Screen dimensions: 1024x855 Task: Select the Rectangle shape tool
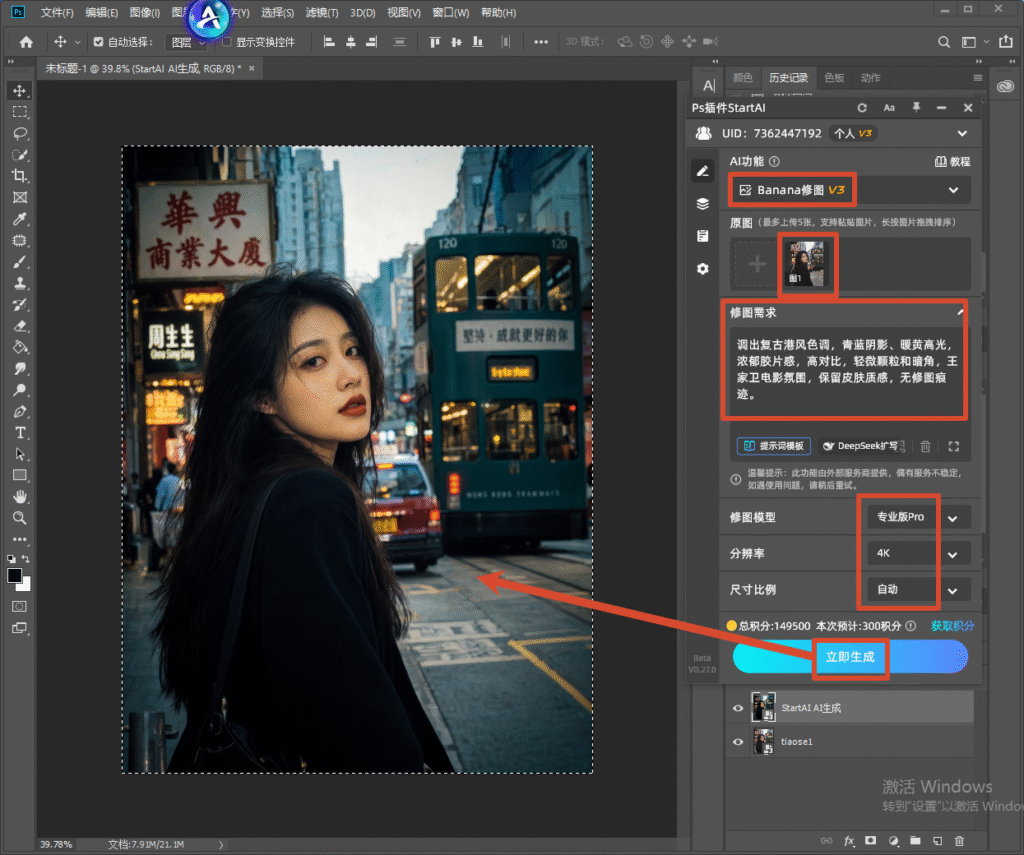pyautogui.click(x=20, y=475)
